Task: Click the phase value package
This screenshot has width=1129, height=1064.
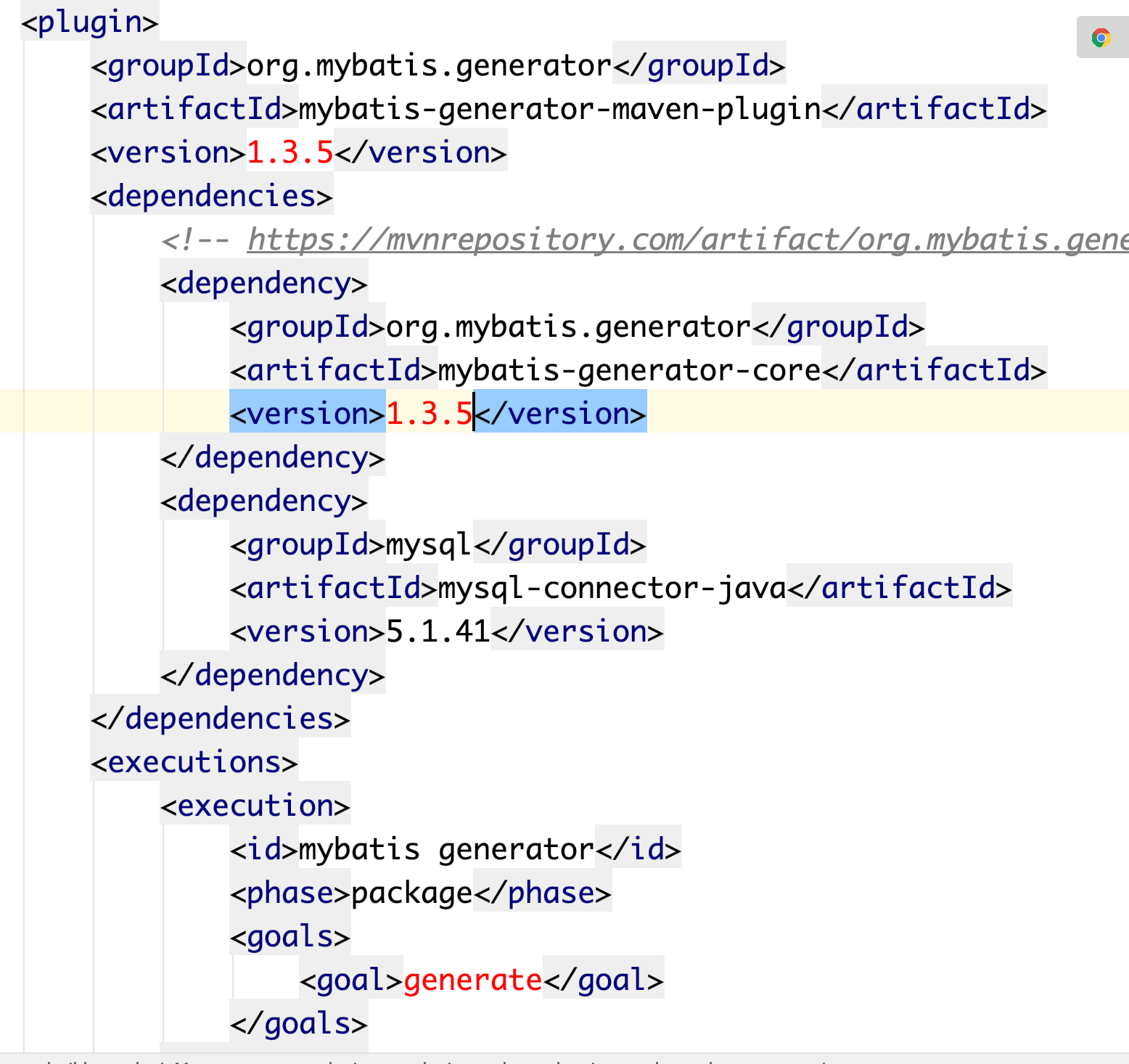Action: 412,893
